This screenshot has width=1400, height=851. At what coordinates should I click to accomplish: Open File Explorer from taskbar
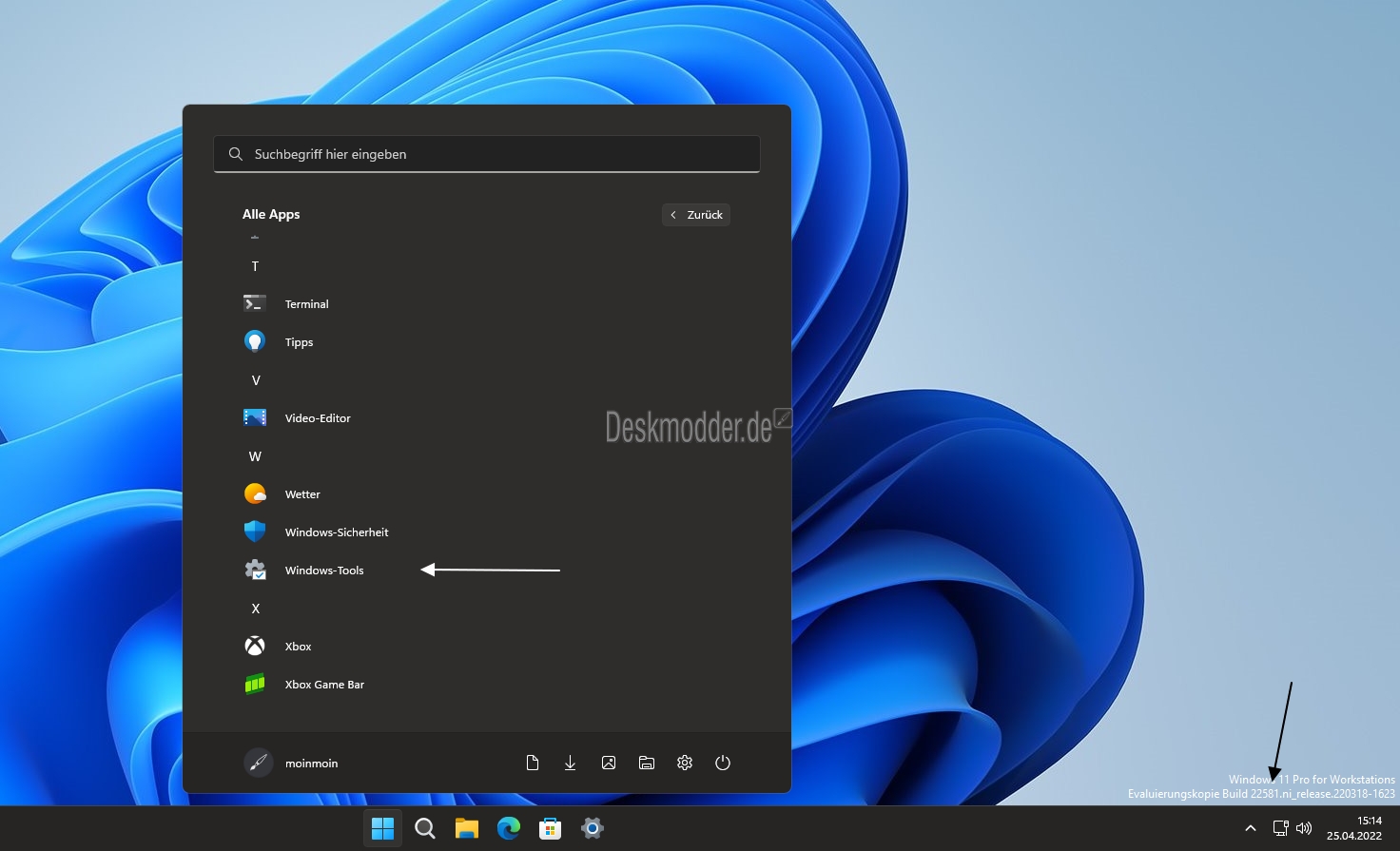467,828
